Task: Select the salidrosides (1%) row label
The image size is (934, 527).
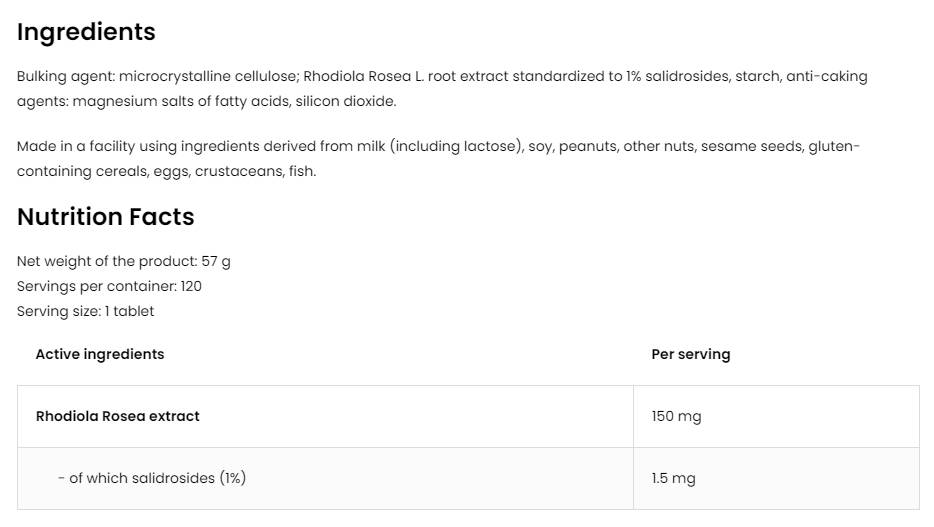Action: pos(151,478)
